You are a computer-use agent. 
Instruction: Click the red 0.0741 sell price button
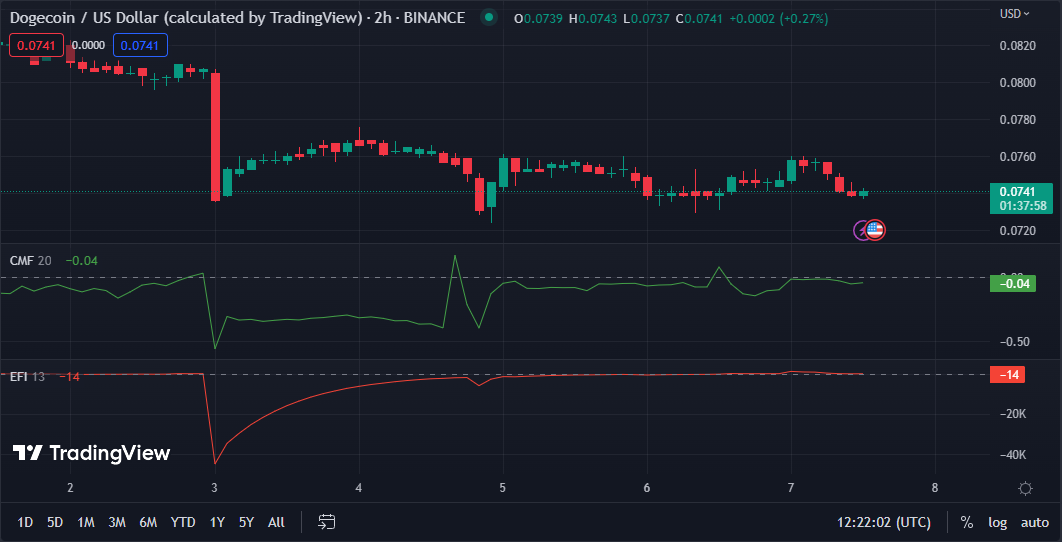click(37, 45)
